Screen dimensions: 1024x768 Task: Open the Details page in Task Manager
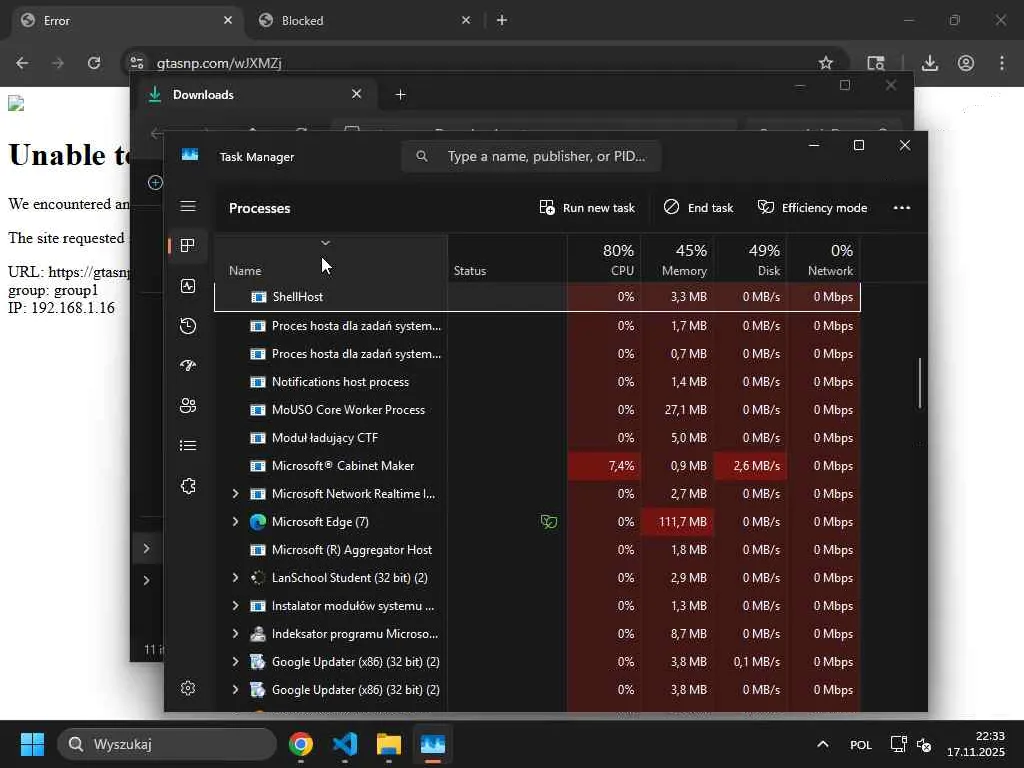(188, 445)
